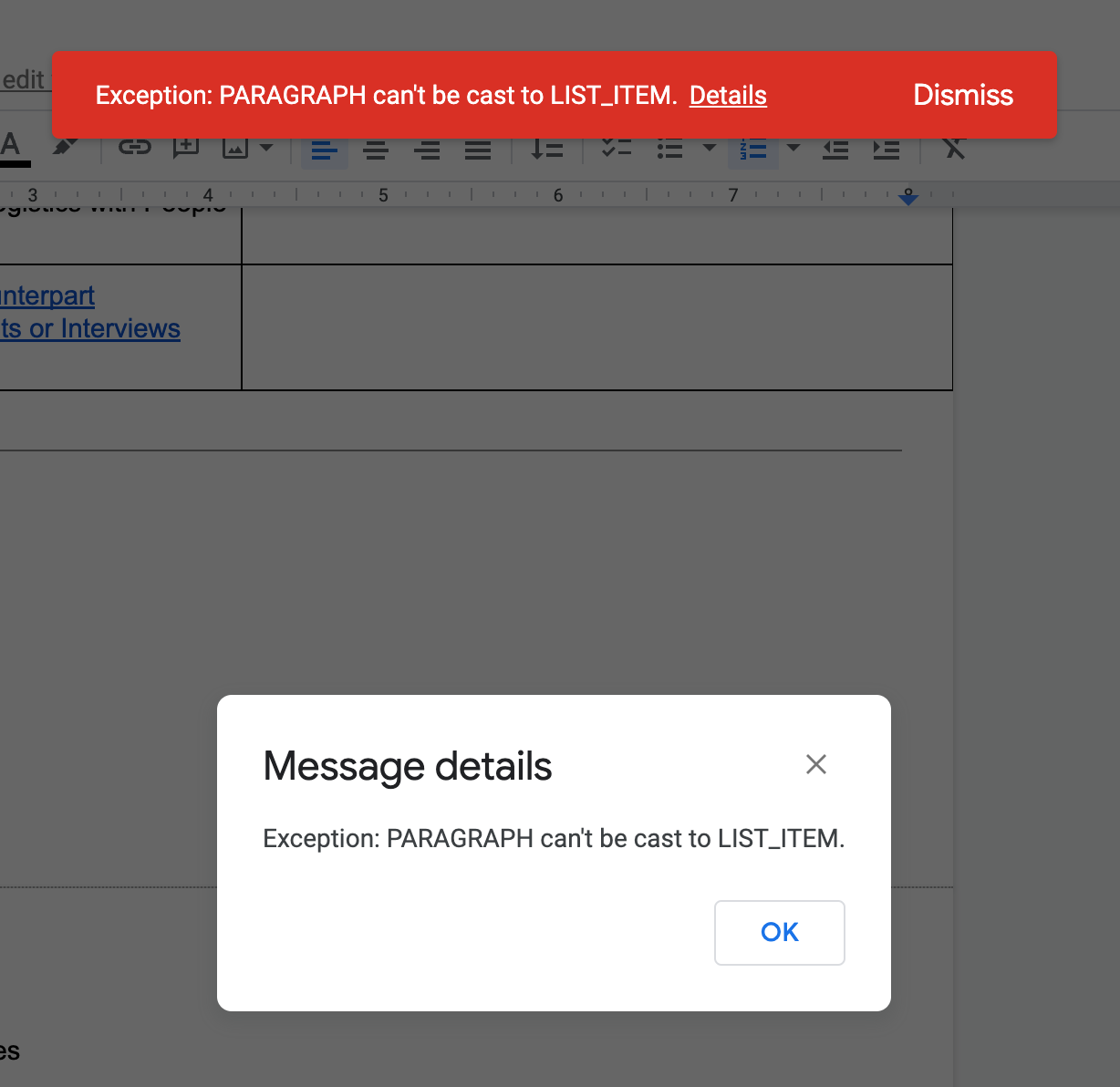Click the Increase indent icon
The height and width of the screenshot is (1087, 1120).
click(x=886, y=150)
